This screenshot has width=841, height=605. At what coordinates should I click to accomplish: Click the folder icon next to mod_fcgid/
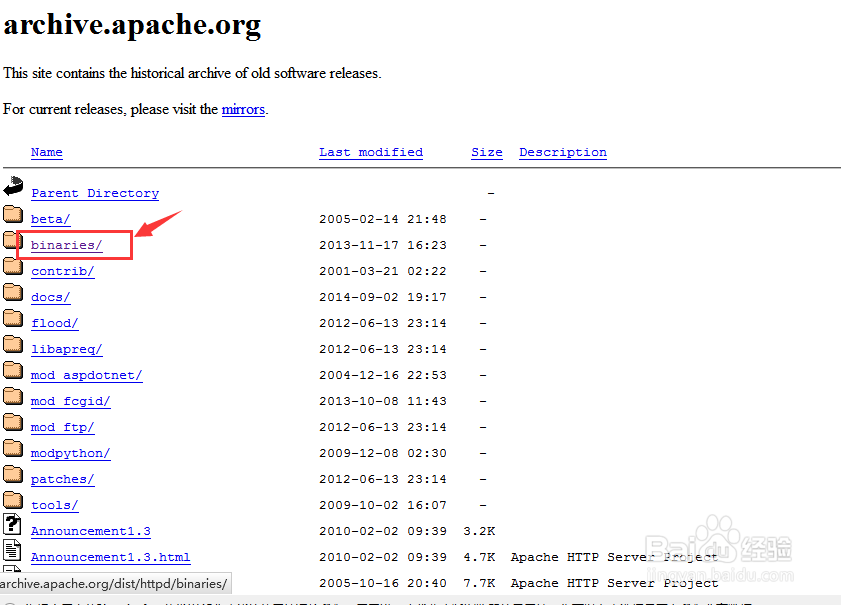coord(13,396)
